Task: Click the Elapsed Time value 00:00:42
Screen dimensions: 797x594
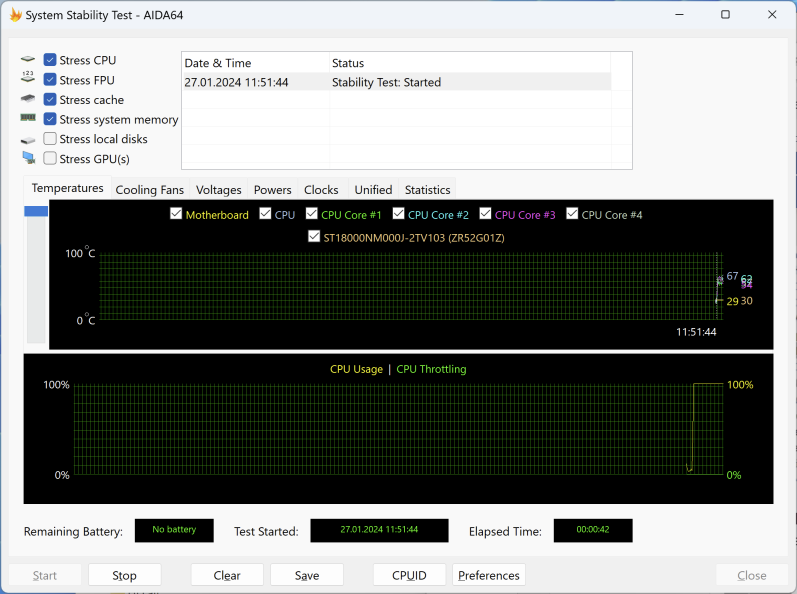Action: pyautogui.click(x=593, y=530)
